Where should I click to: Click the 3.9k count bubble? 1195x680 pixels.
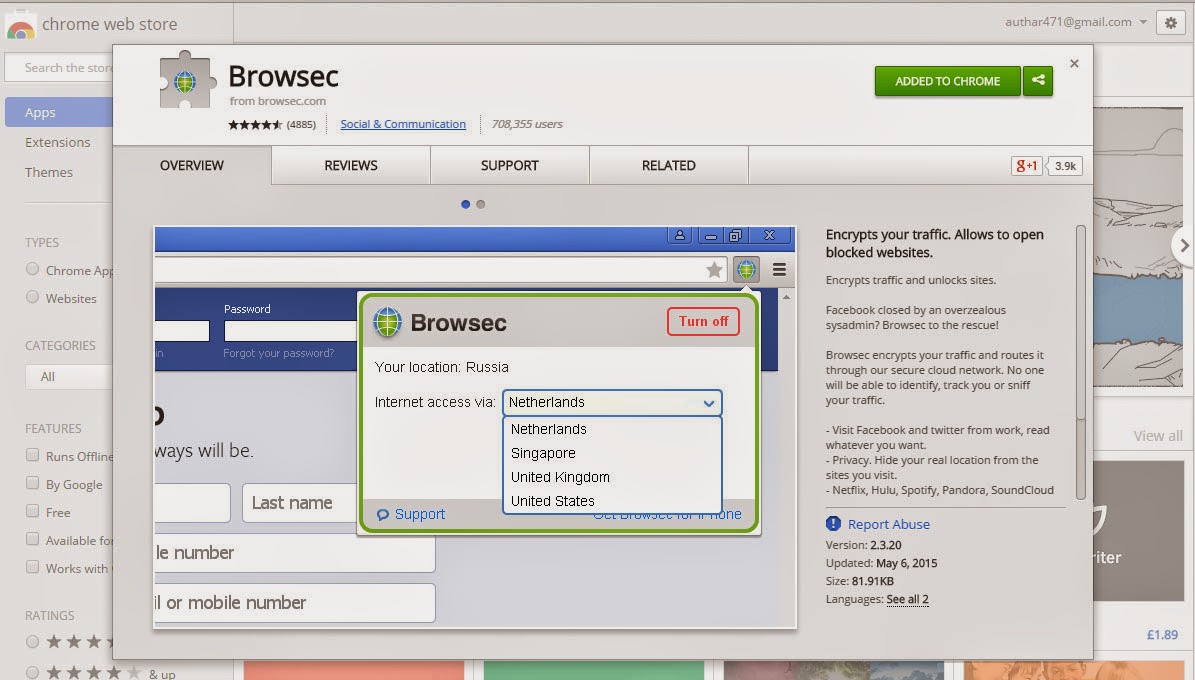click(x=1065, y=165)
